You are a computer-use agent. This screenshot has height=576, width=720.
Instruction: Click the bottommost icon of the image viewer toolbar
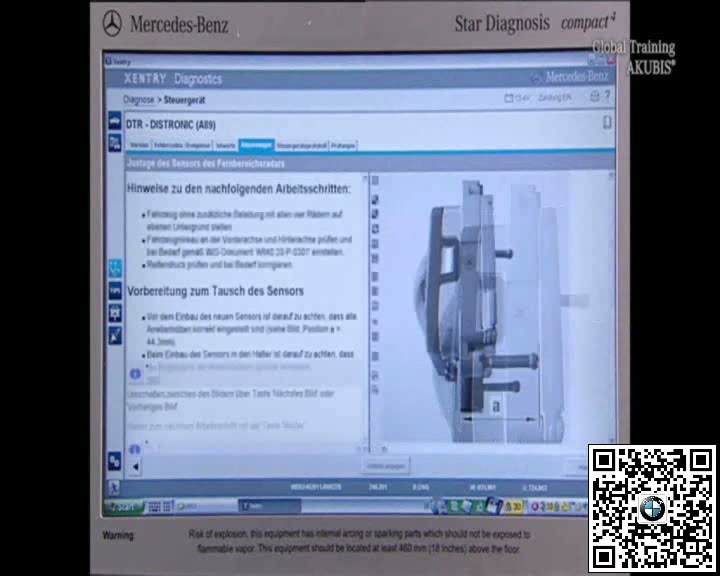(375, 390)
